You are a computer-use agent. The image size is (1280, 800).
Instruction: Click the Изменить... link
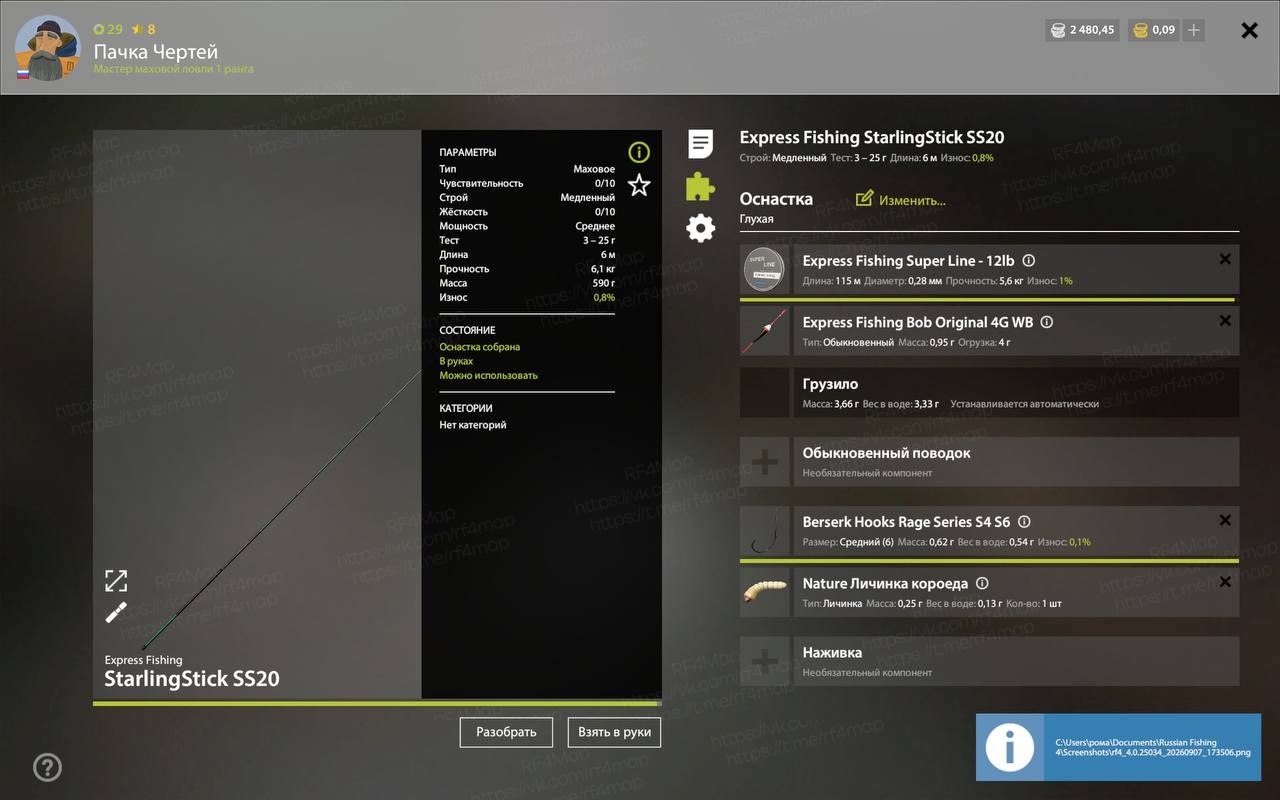pos(912,200)
